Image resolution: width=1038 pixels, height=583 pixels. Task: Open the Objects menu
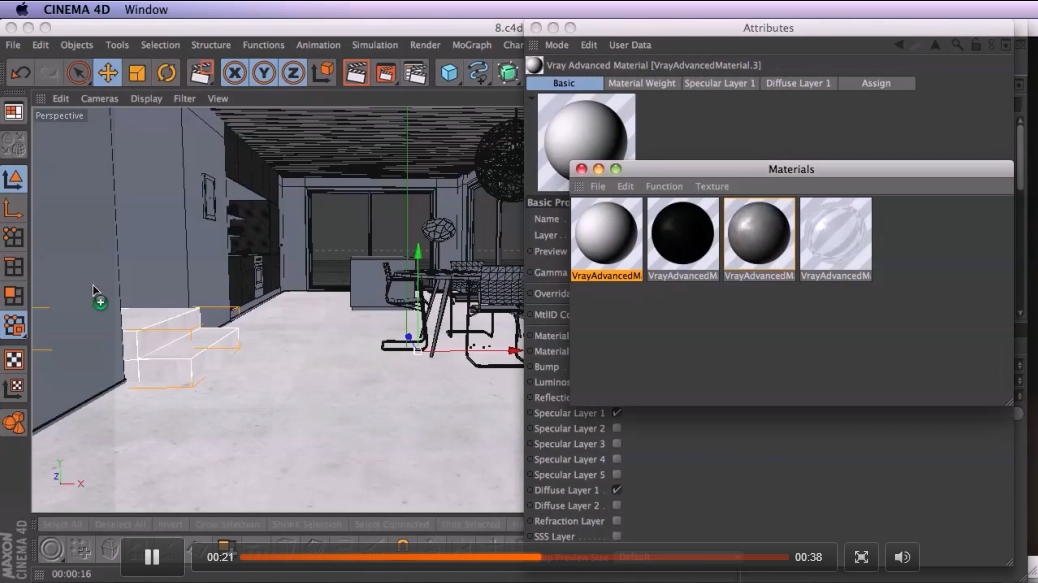77,45
